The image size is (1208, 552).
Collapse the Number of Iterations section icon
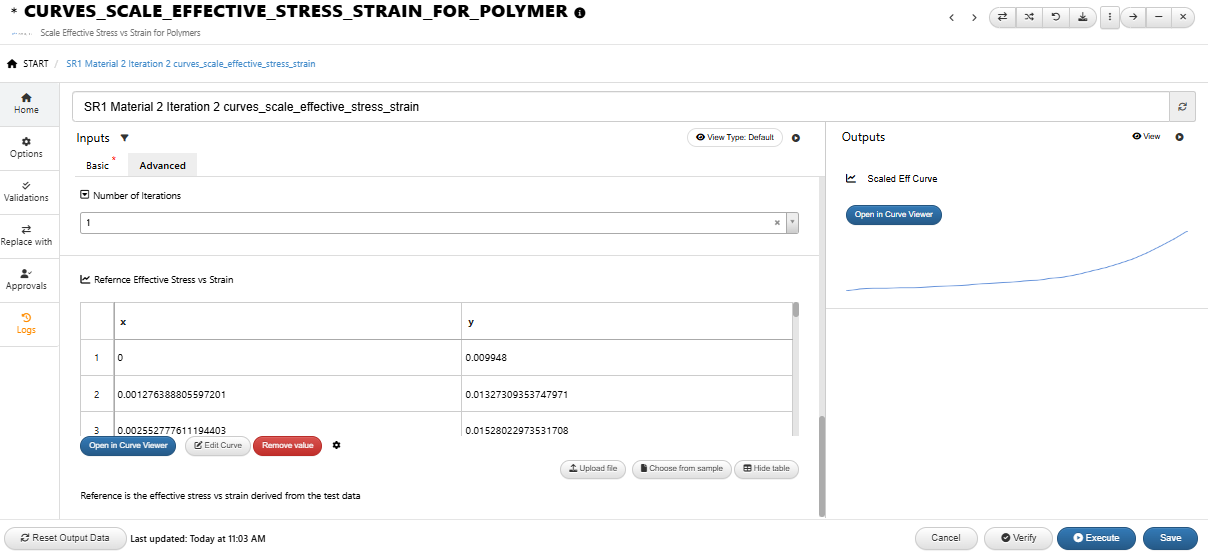pyautogui.click(x=85, y=196)
